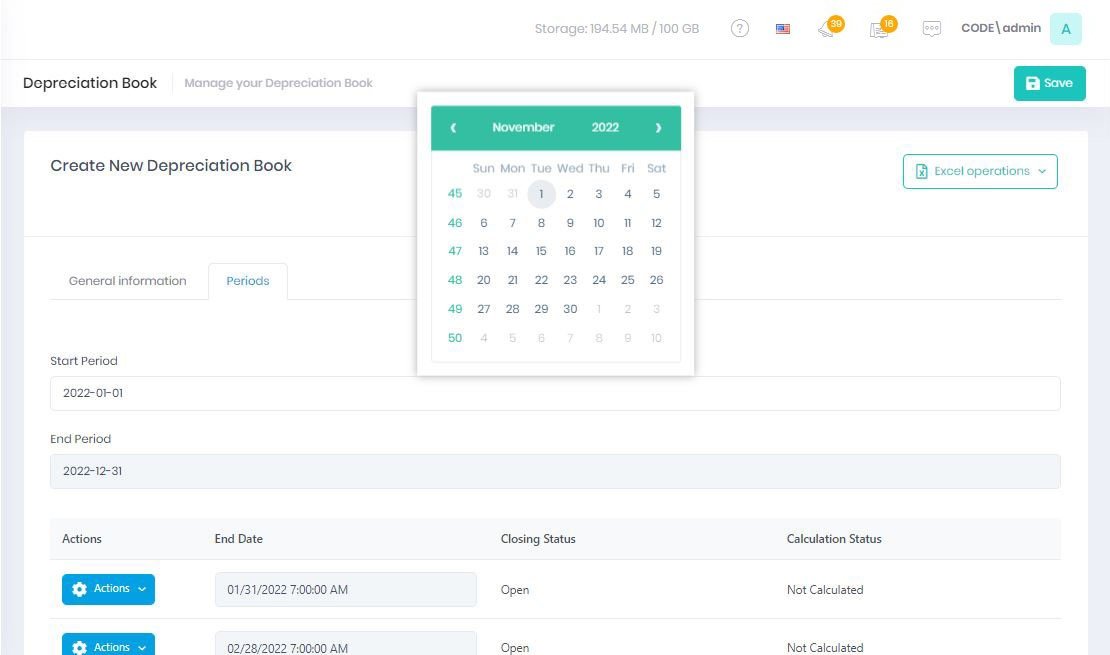Go to previous month in calendar
Image resolution: width=1110 pixels, height=655 pixels.
[x=453, y=128]
